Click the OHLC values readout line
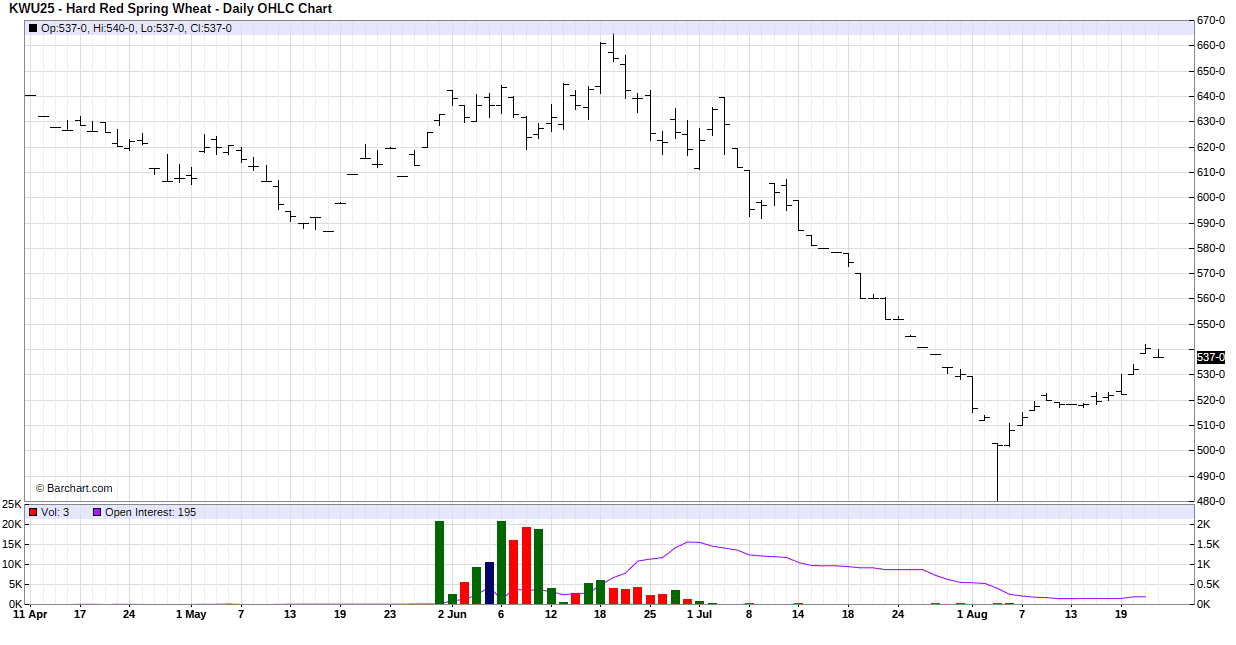 [x=136, y=28]
